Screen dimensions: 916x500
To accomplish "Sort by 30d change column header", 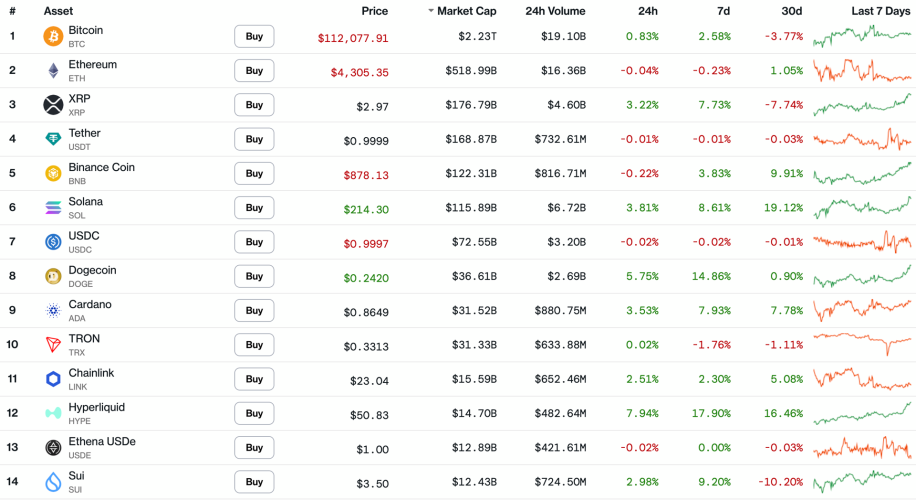I will click(791, 11).
